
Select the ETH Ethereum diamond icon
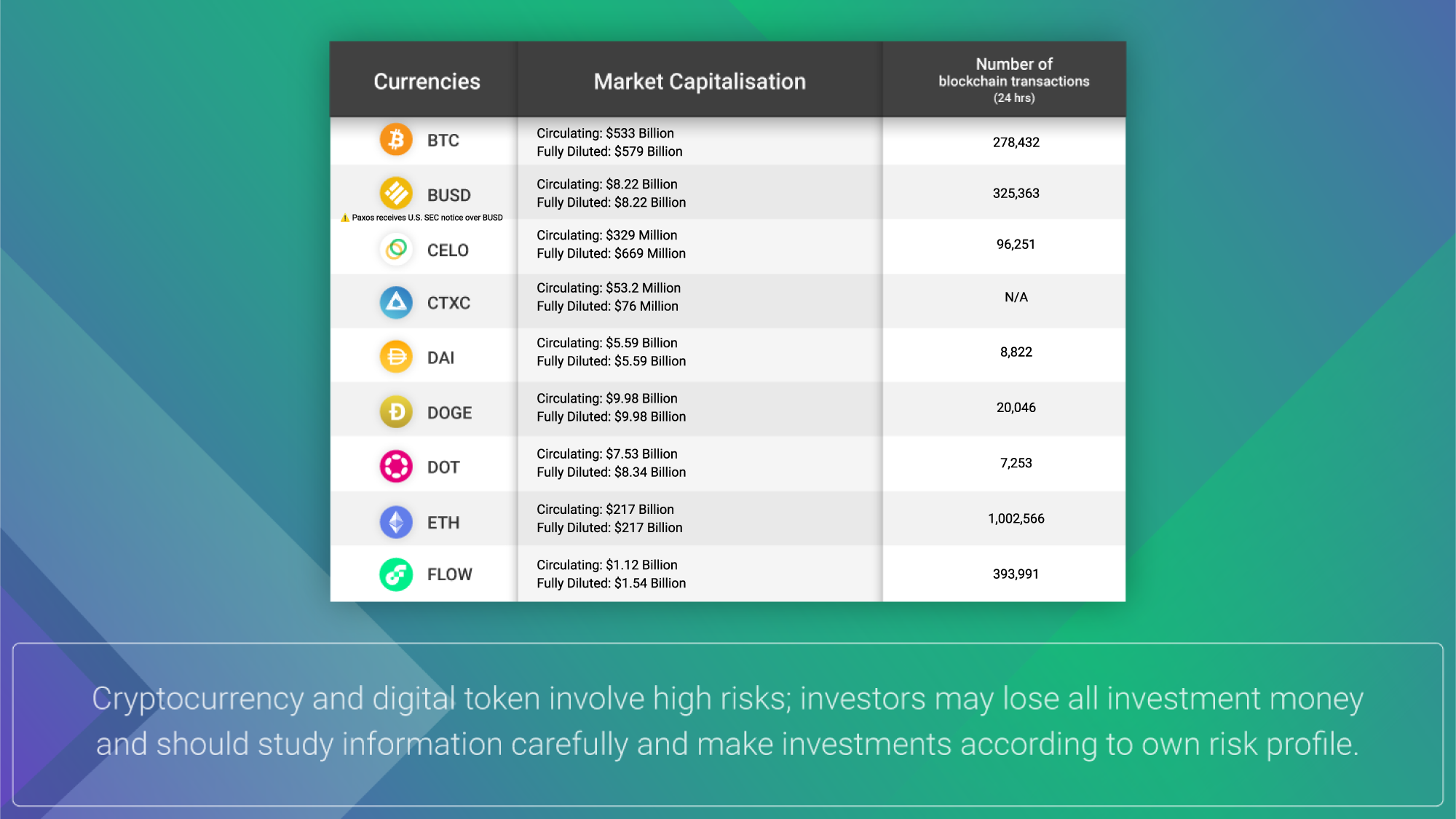[395, 521]
